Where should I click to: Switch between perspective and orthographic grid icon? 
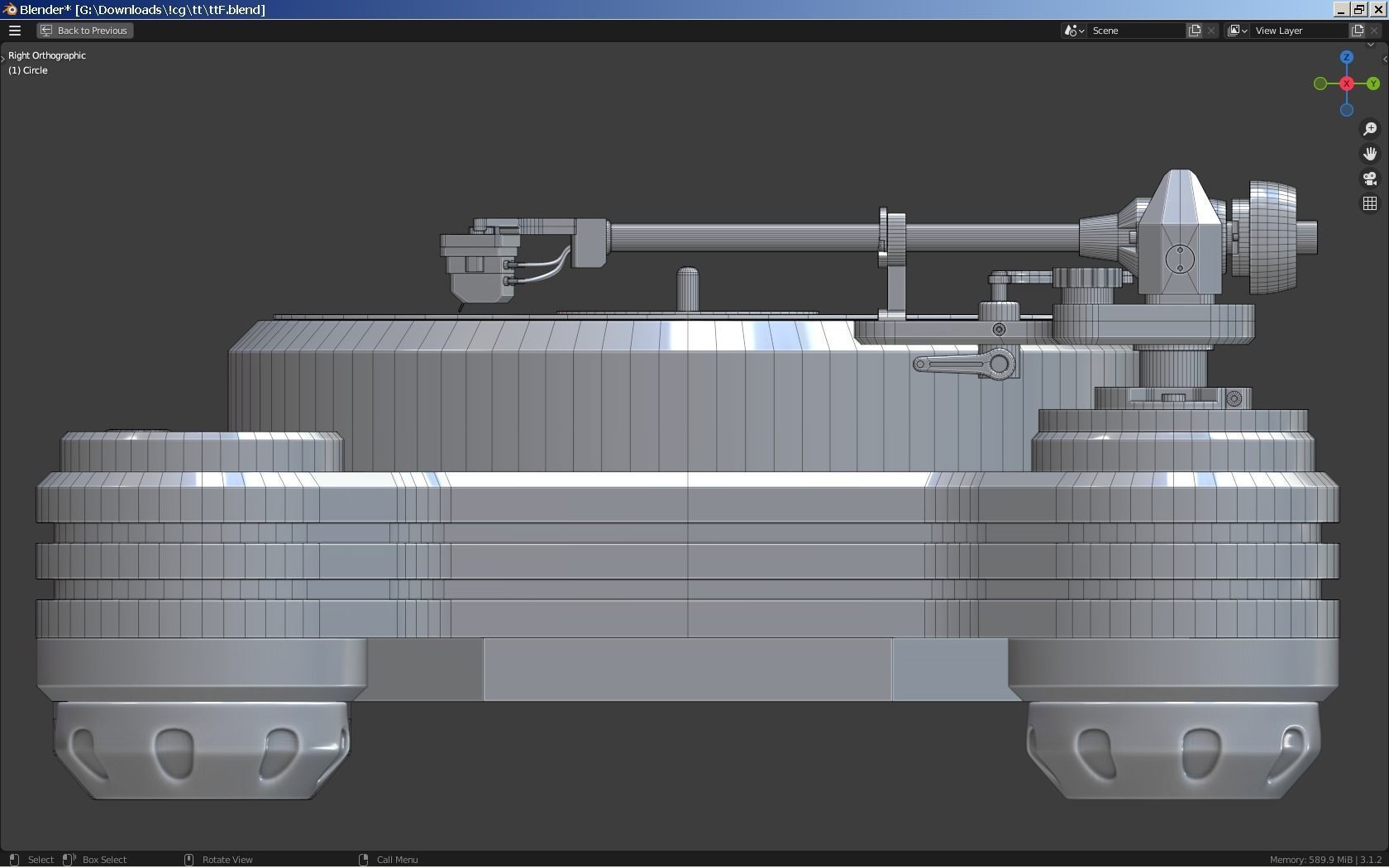[x=1370, y=203]
